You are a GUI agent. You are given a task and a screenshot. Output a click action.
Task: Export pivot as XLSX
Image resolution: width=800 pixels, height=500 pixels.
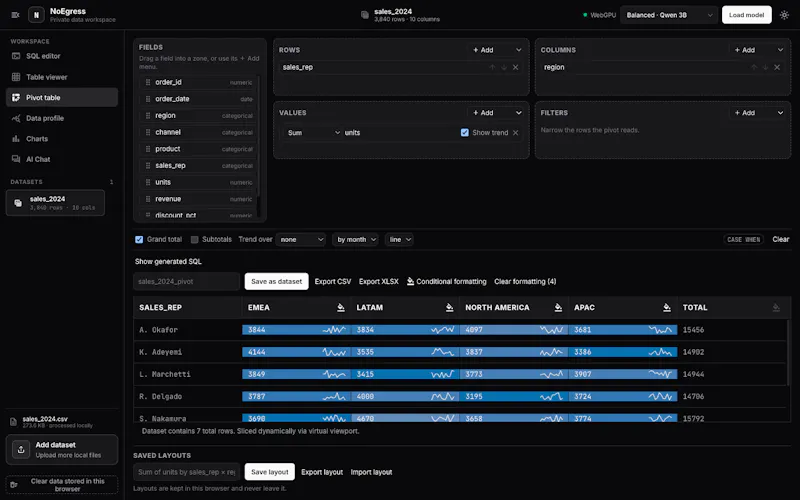tap(379, 281)
